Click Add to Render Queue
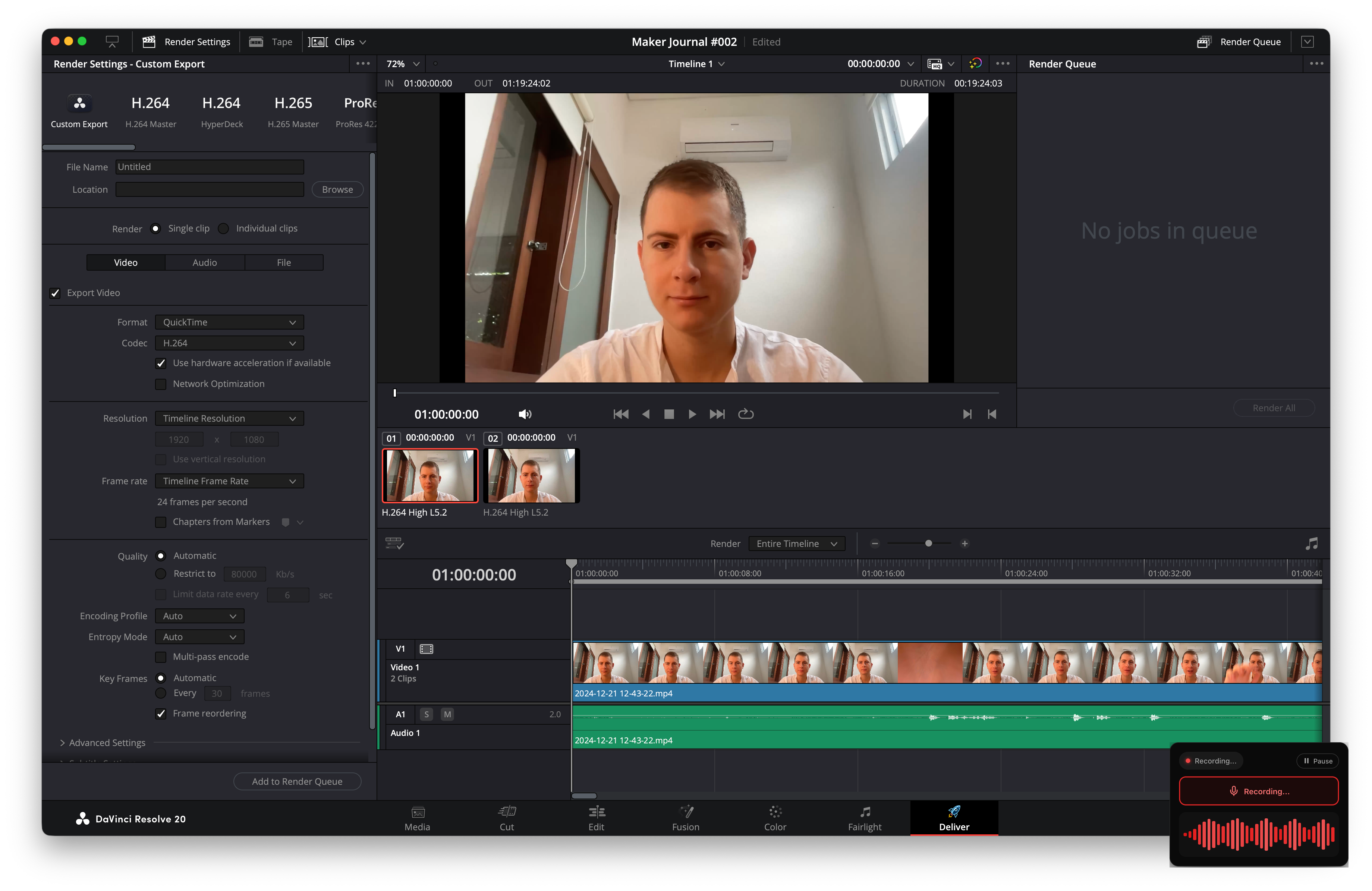The width and height of the screenshot is (1372, 891). [297, 781]
